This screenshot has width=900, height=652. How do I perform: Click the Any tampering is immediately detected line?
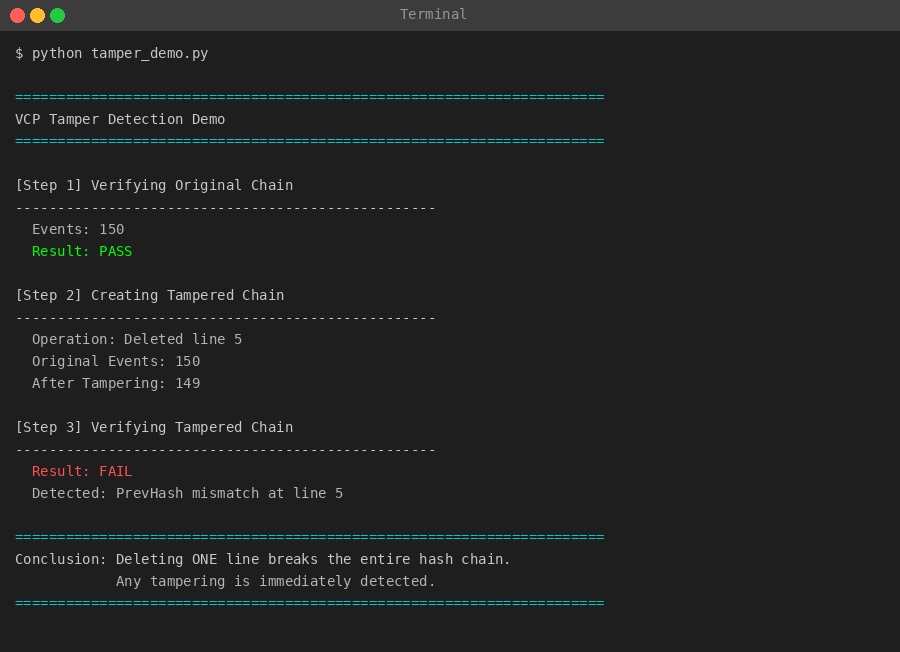(x=276, y=581)
